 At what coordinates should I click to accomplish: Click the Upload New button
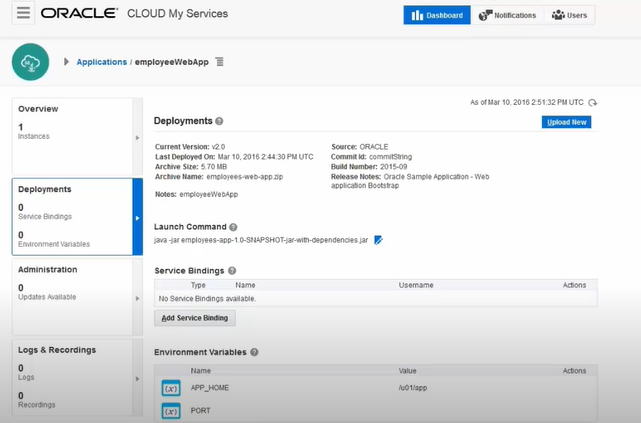[567, 122]
